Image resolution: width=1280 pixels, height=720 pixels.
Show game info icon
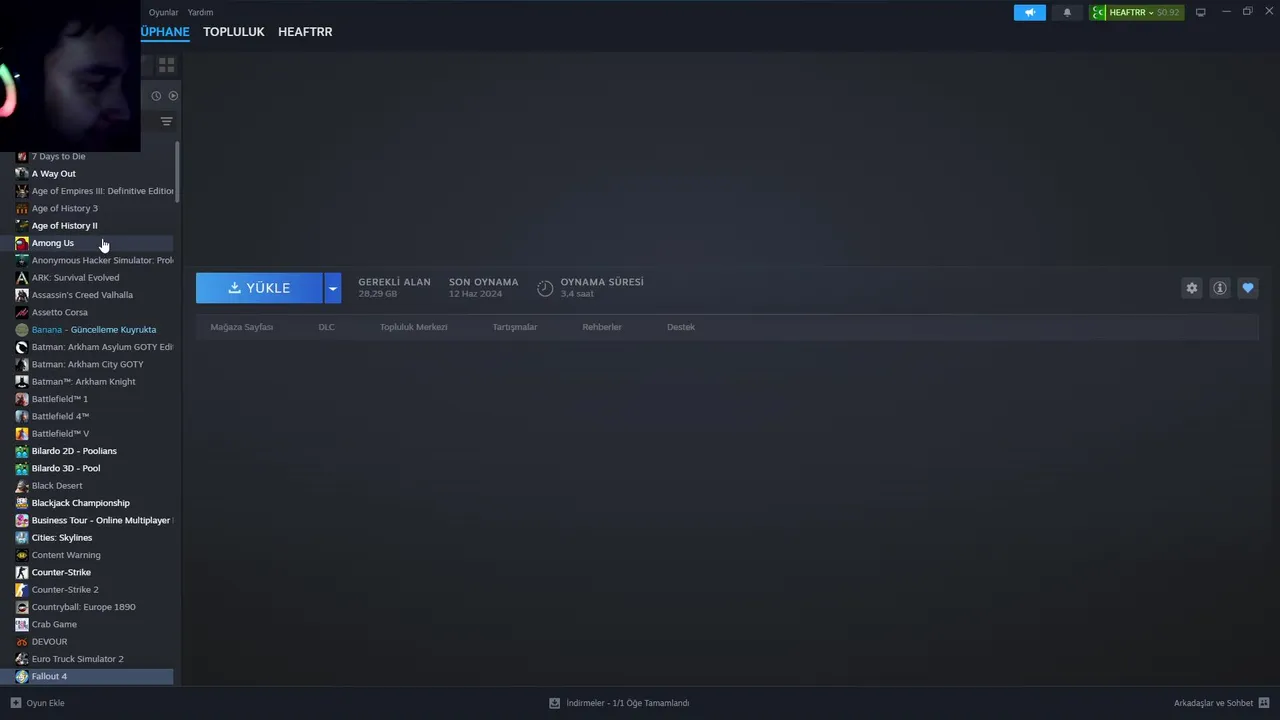[1220, 288]
